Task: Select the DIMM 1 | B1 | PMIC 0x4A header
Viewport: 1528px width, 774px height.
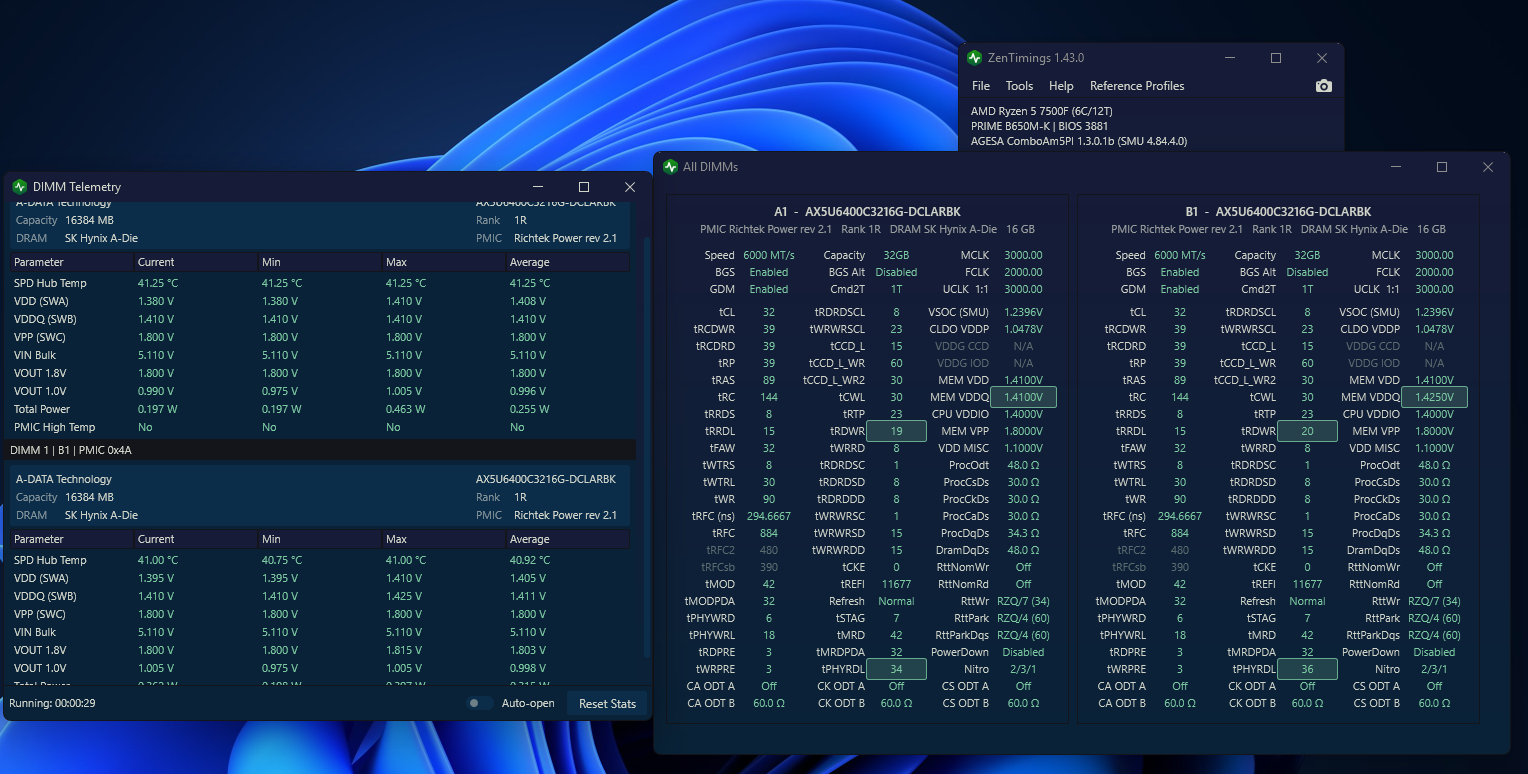Action: (x=320, y=450)
